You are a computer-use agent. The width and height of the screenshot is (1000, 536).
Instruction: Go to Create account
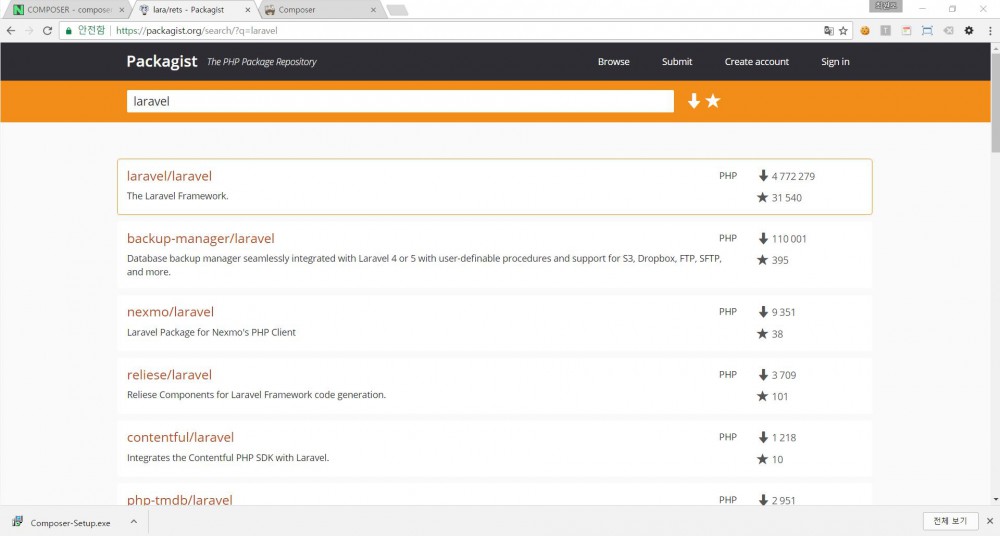[756, 62]
